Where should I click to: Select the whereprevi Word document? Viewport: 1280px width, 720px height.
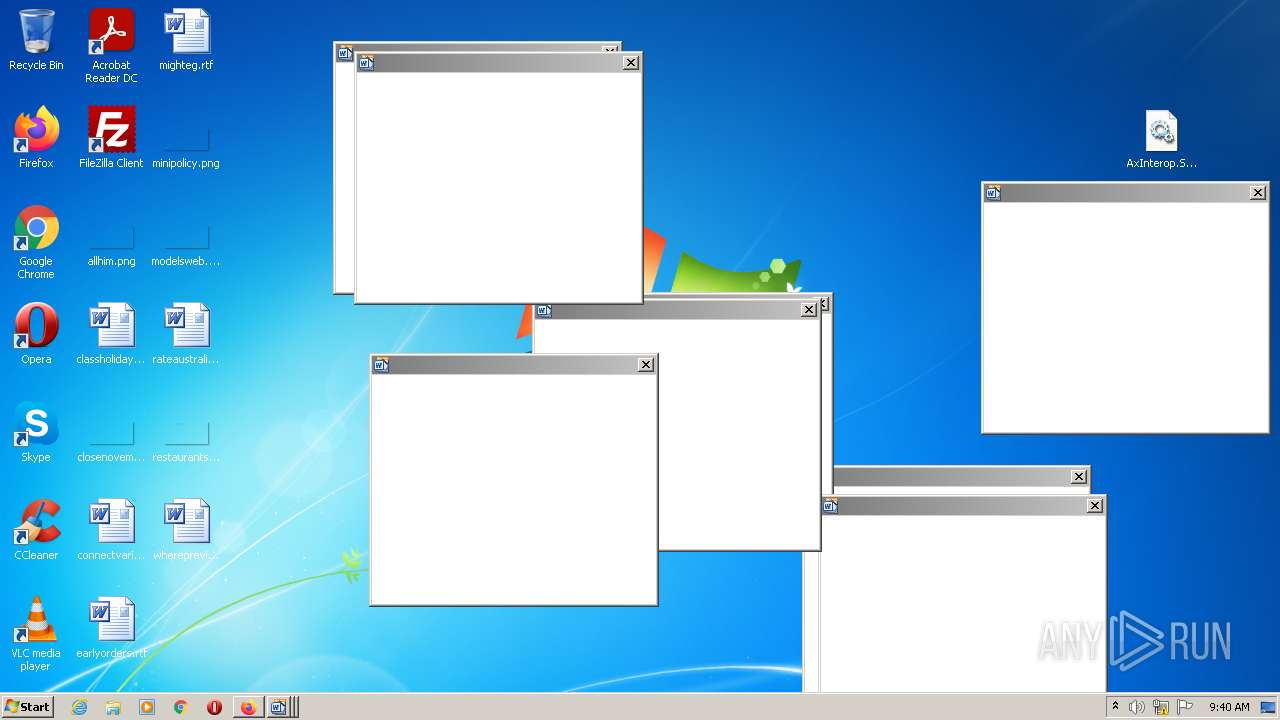tap(186, 530)
